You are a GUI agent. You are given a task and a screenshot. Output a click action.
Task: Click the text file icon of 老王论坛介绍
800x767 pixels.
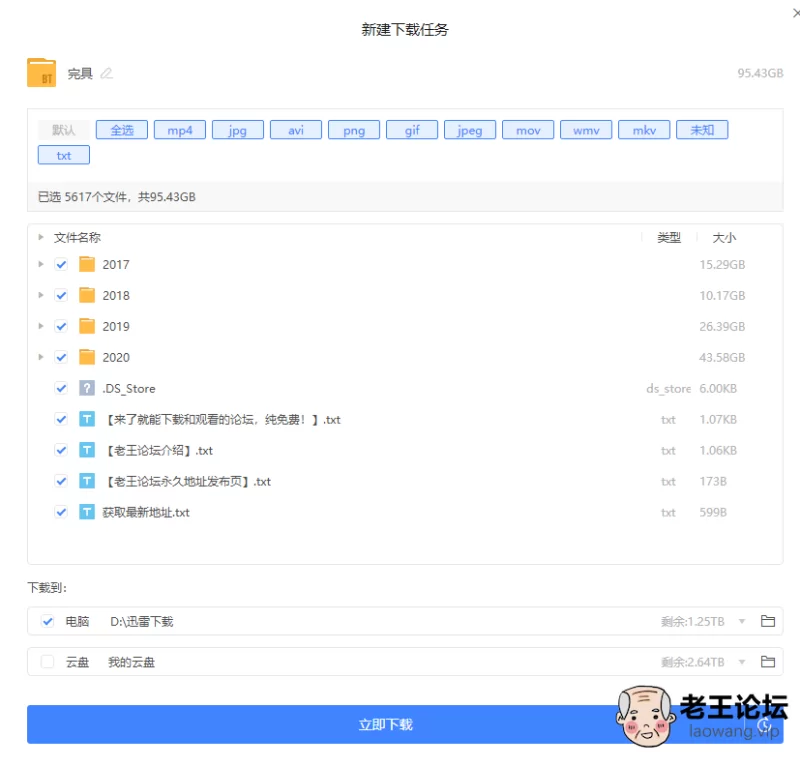click(87, 450)
